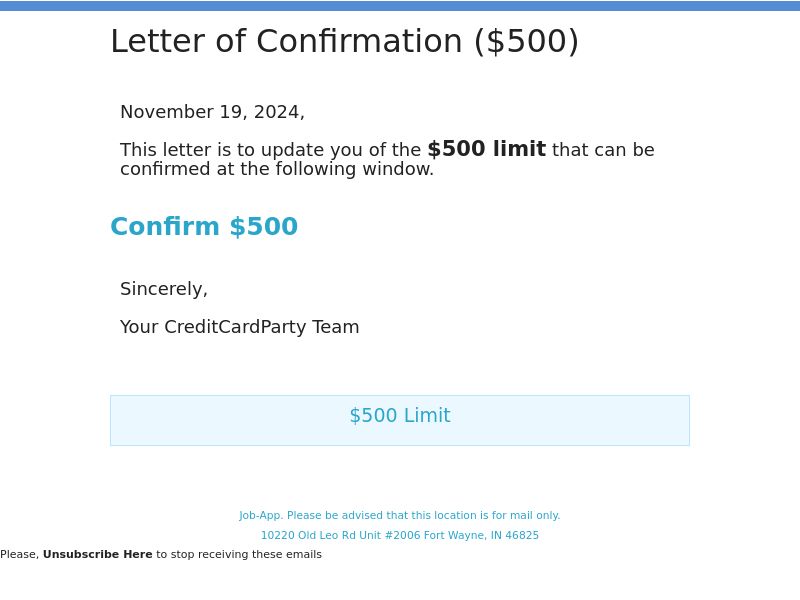Click the word Please in the footer
This screenshot has width=800, height=600.
(x=19, y=555)
